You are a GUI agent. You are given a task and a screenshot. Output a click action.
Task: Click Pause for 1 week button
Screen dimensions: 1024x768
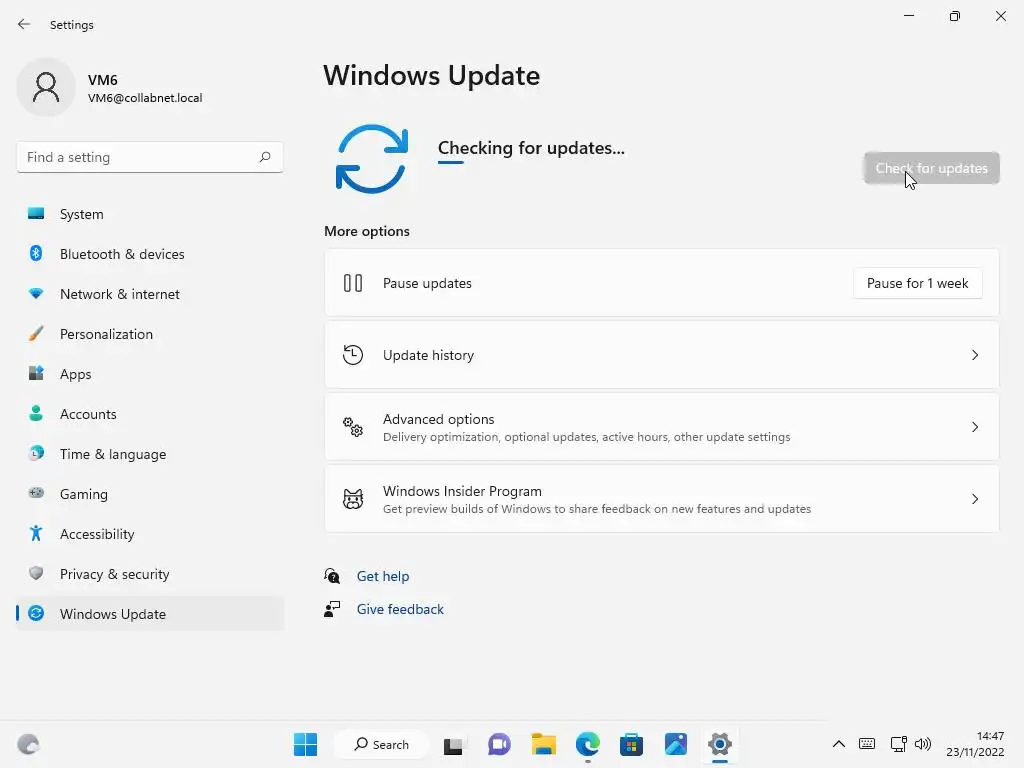click(x=917, y=283)
